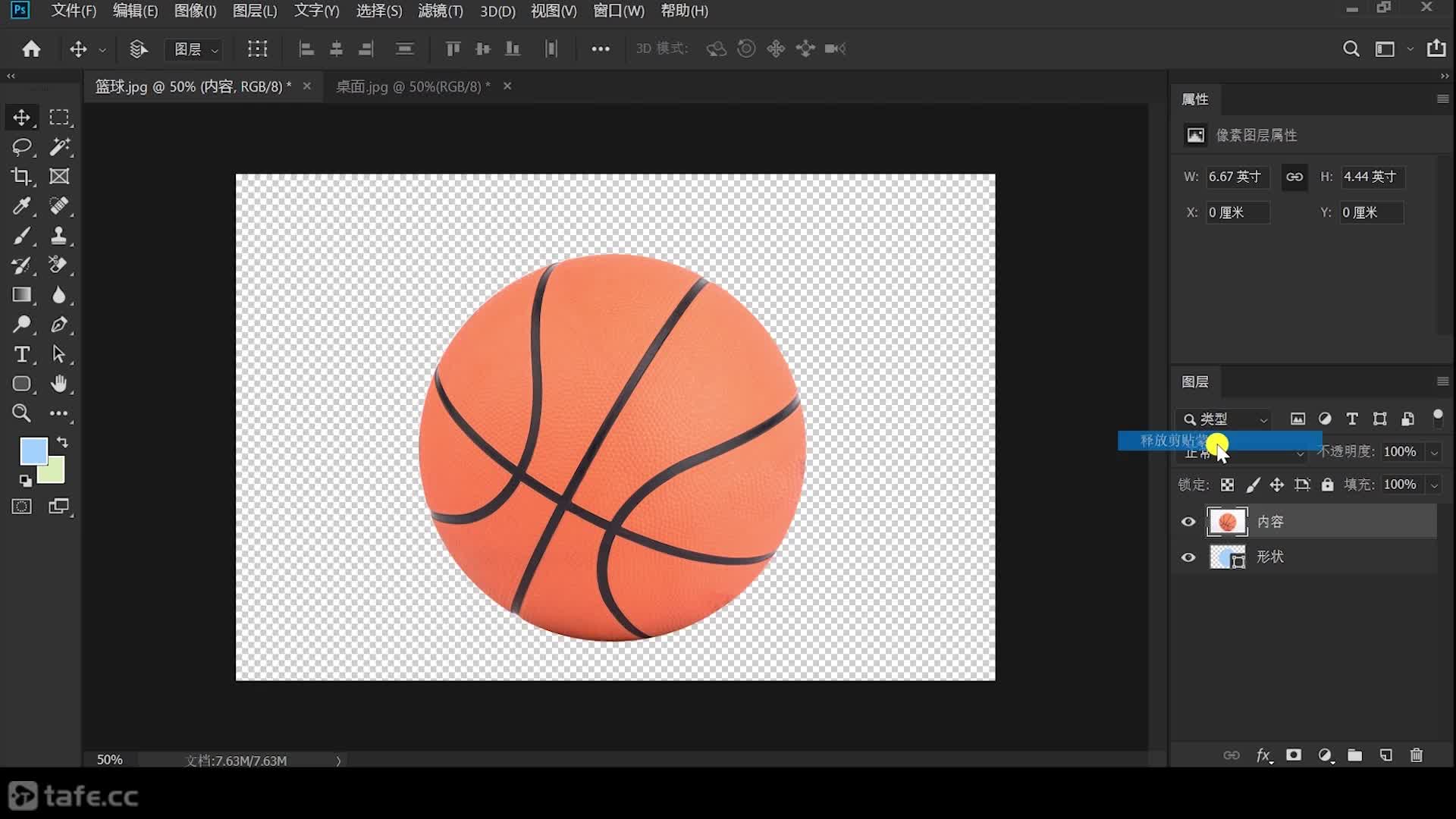1456x819 pixels.
Task: Click the Home icon in options bar
Action: [x=31, y=49]
